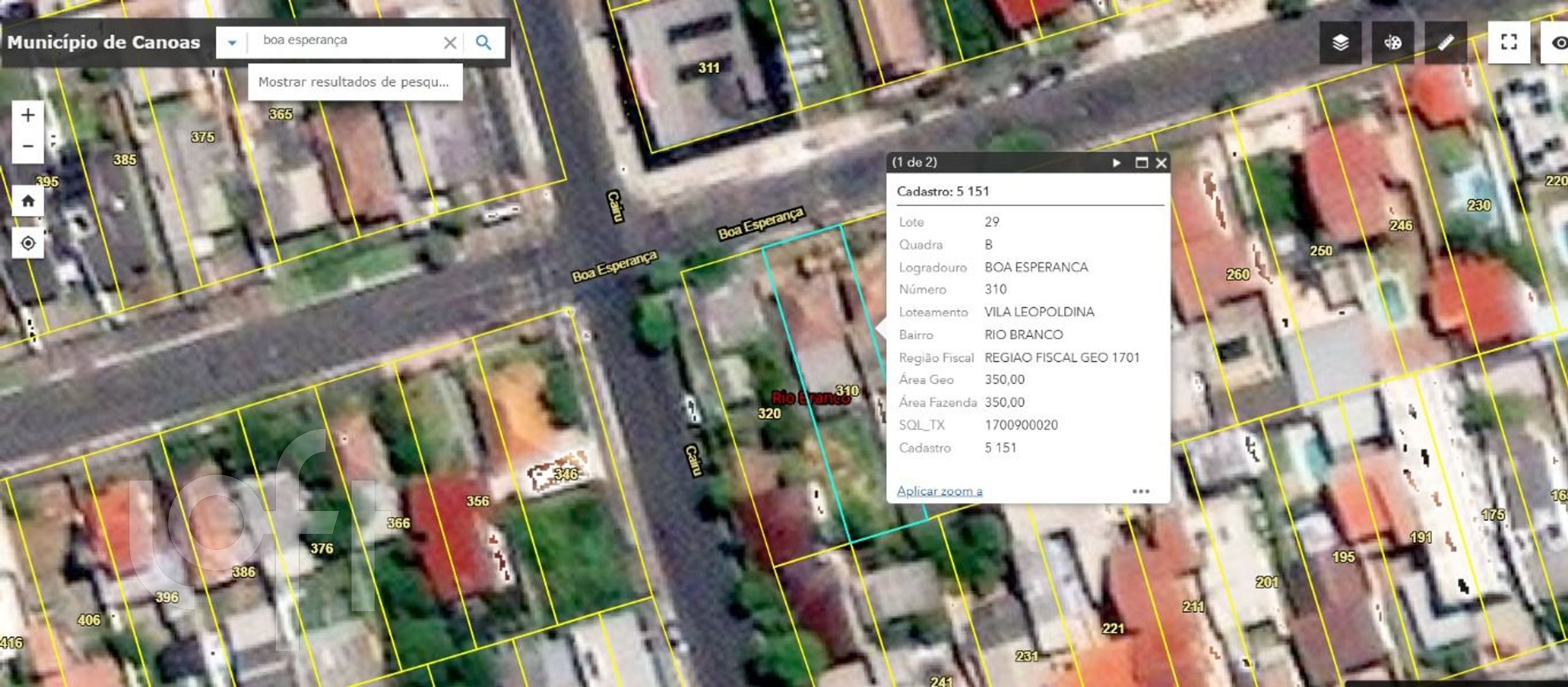Zoom out using the minus control
The height and width of the screenshot is (687, 1568).
point(27,146)
